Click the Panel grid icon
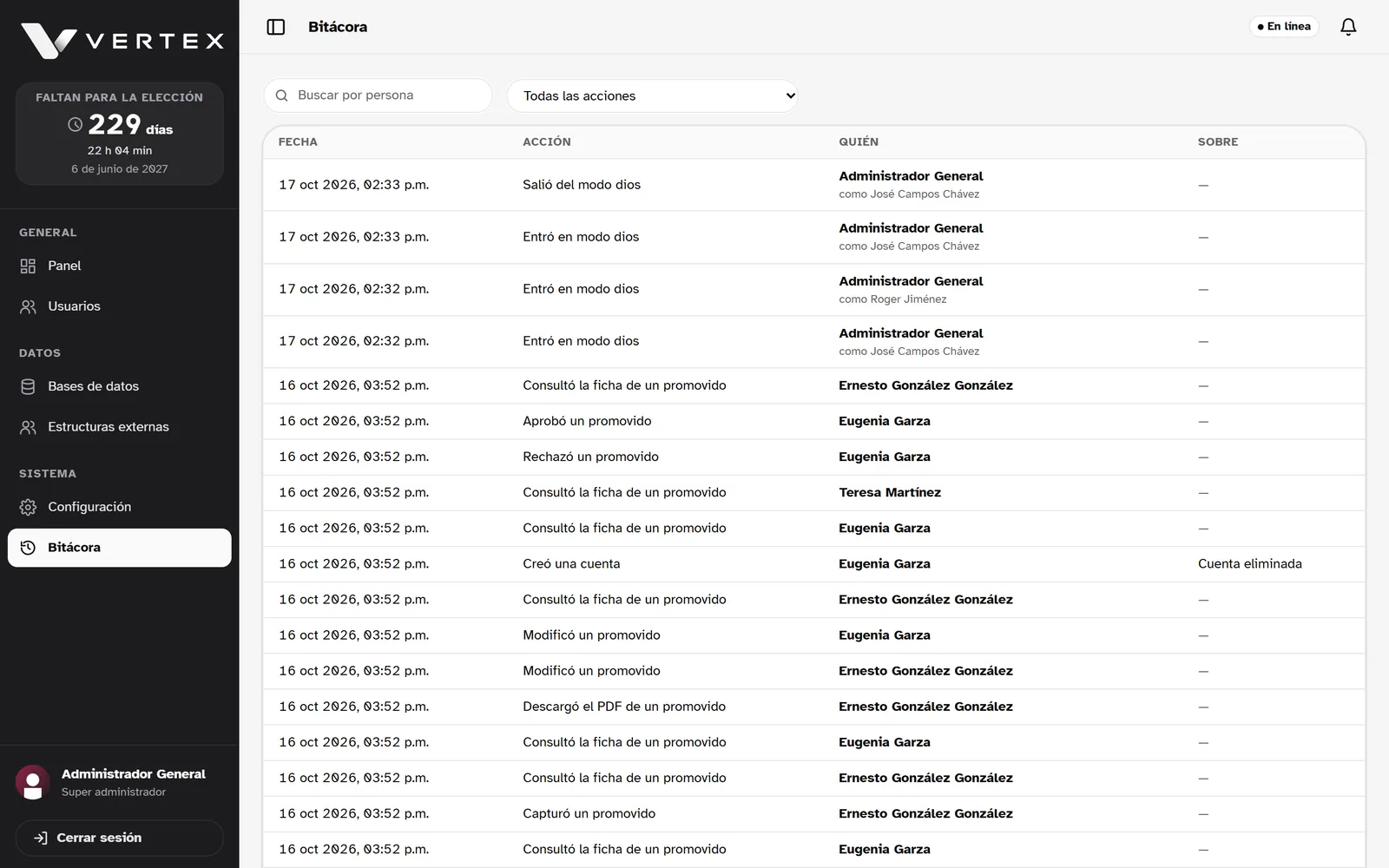 pyautogui.click(x=28, y=266)
